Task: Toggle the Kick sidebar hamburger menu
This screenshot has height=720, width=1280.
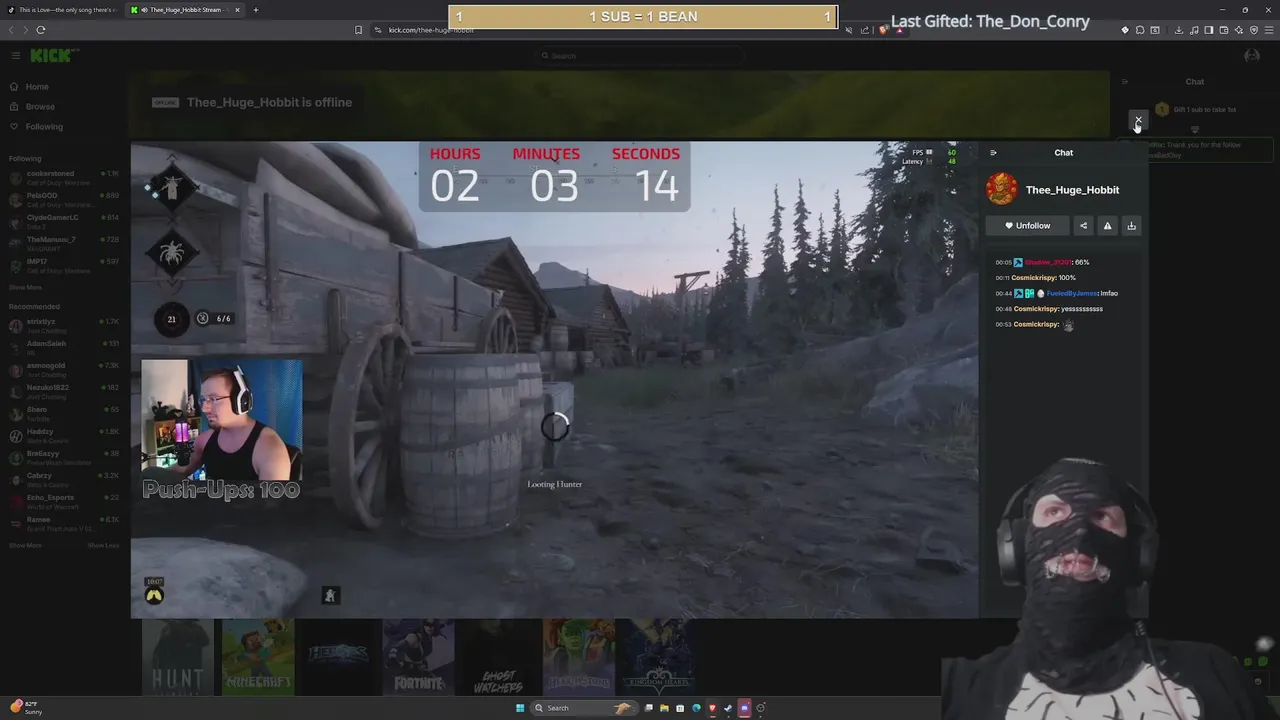Action: coord(16,56)
